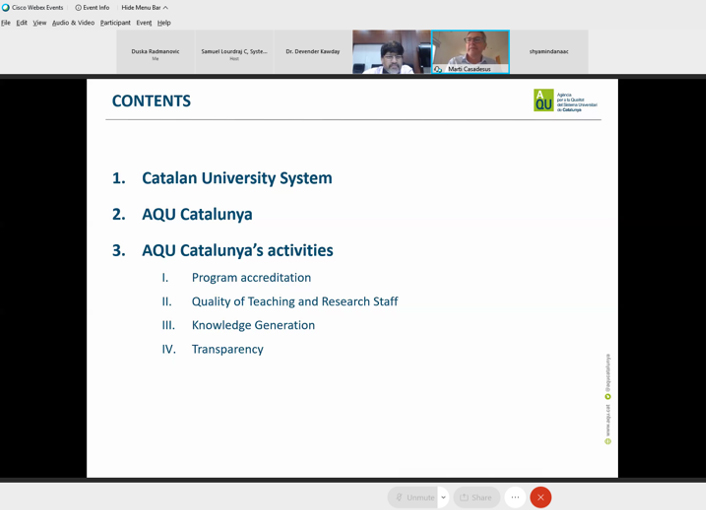
Task: Click the 'Transparency' line
Action: [227, 349]
